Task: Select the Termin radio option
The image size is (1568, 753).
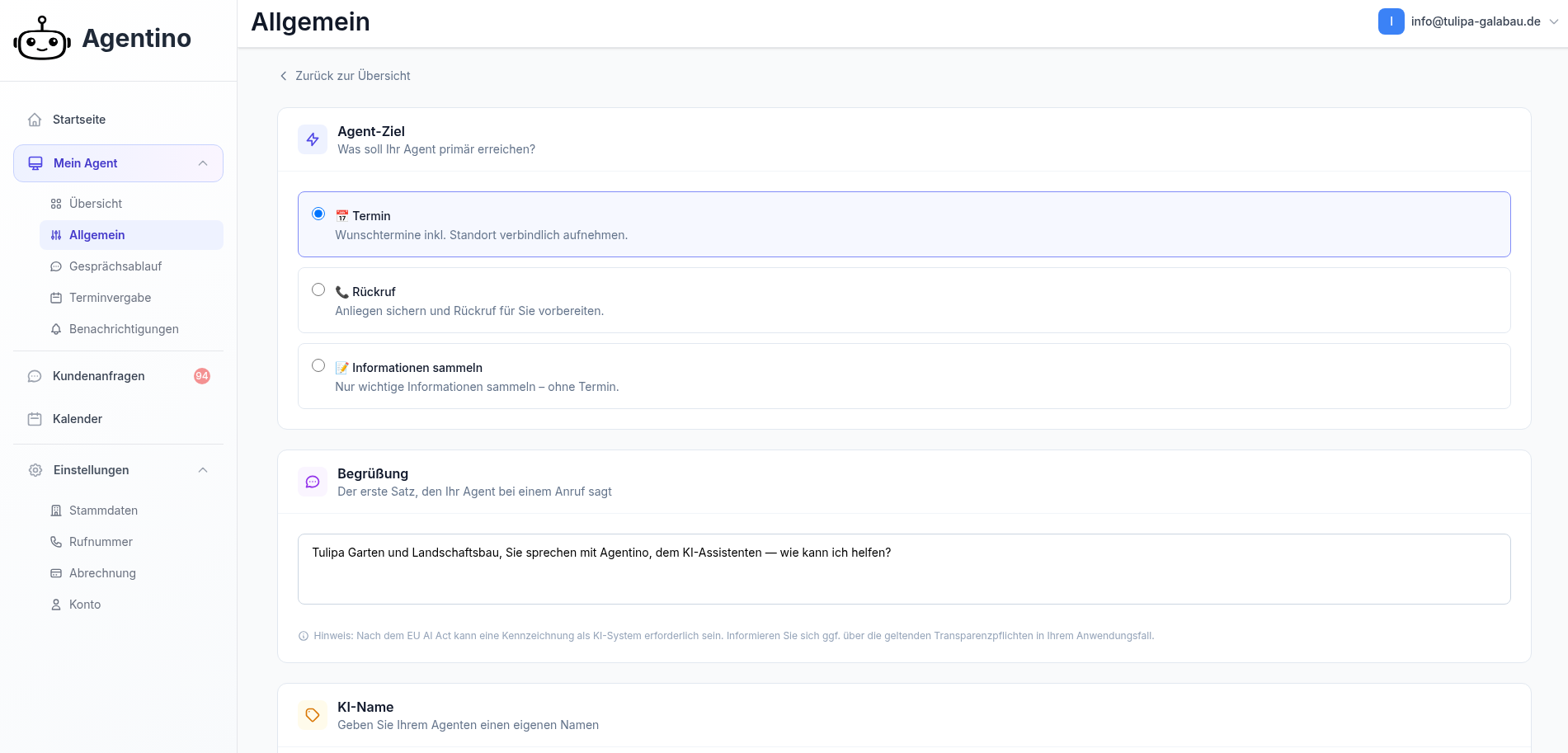Action: click(318, 214)
